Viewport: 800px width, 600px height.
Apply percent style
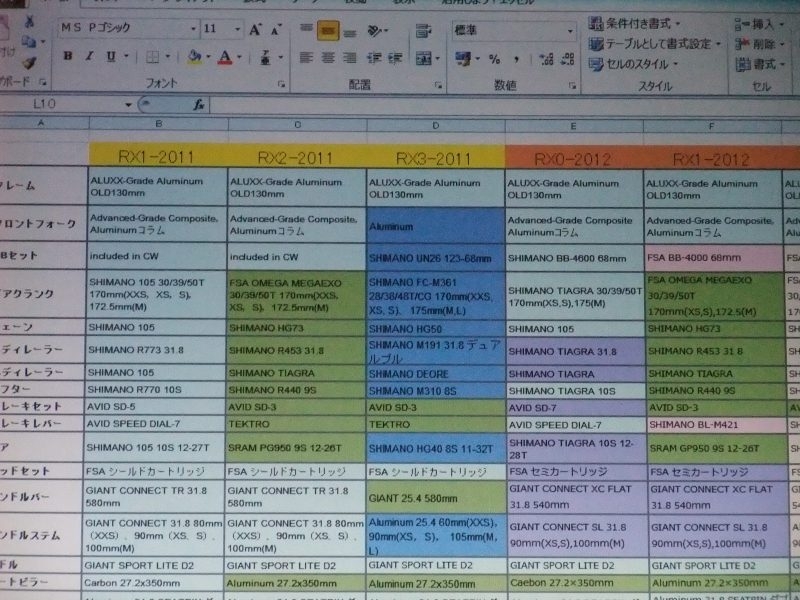(494, 59)
